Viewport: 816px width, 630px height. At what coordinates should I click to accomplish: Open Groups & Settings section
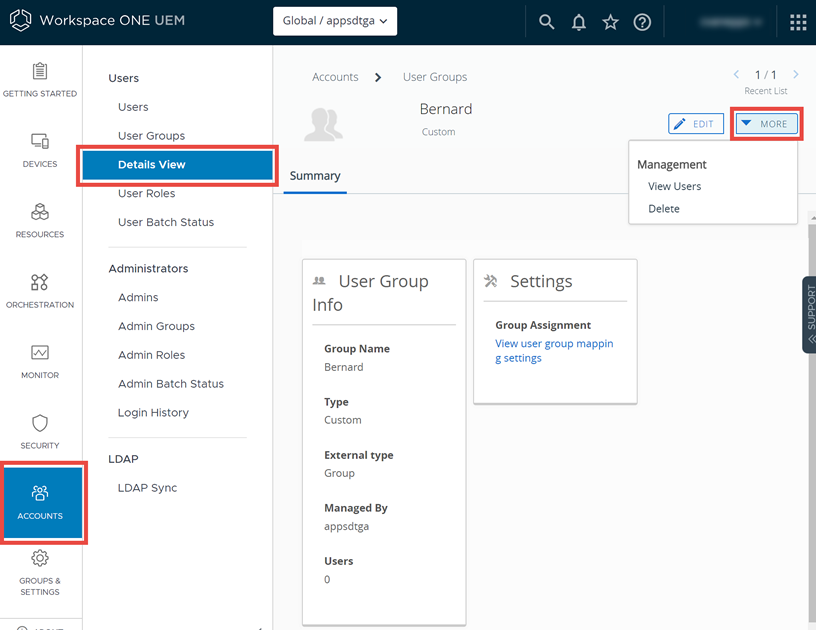tap(40, 572)
